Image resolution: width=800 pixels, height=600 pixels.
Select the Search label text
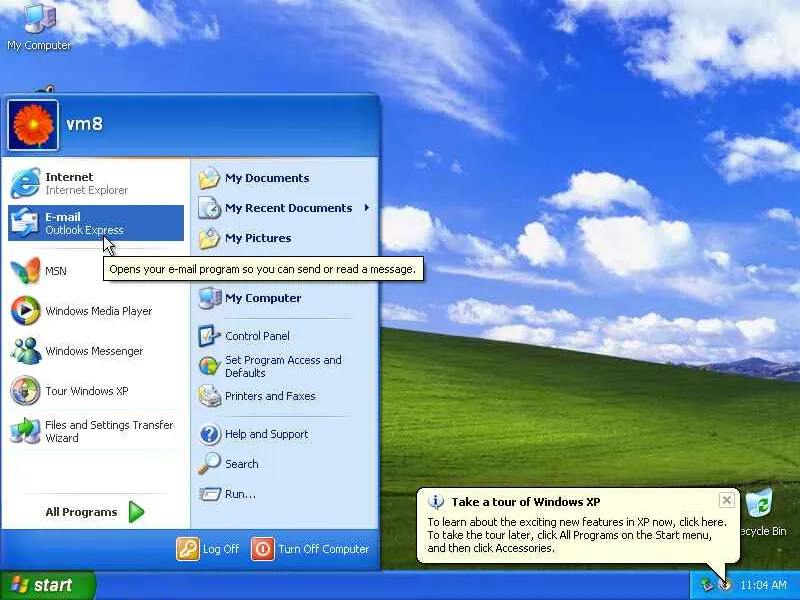click(242, 464)
